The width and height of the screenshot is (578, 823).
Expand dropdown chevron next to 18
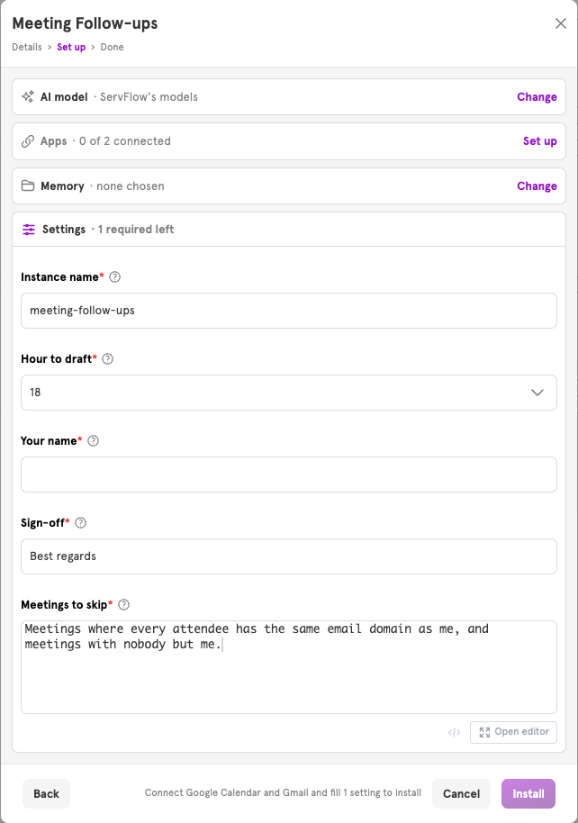click(x=537, y=393)
